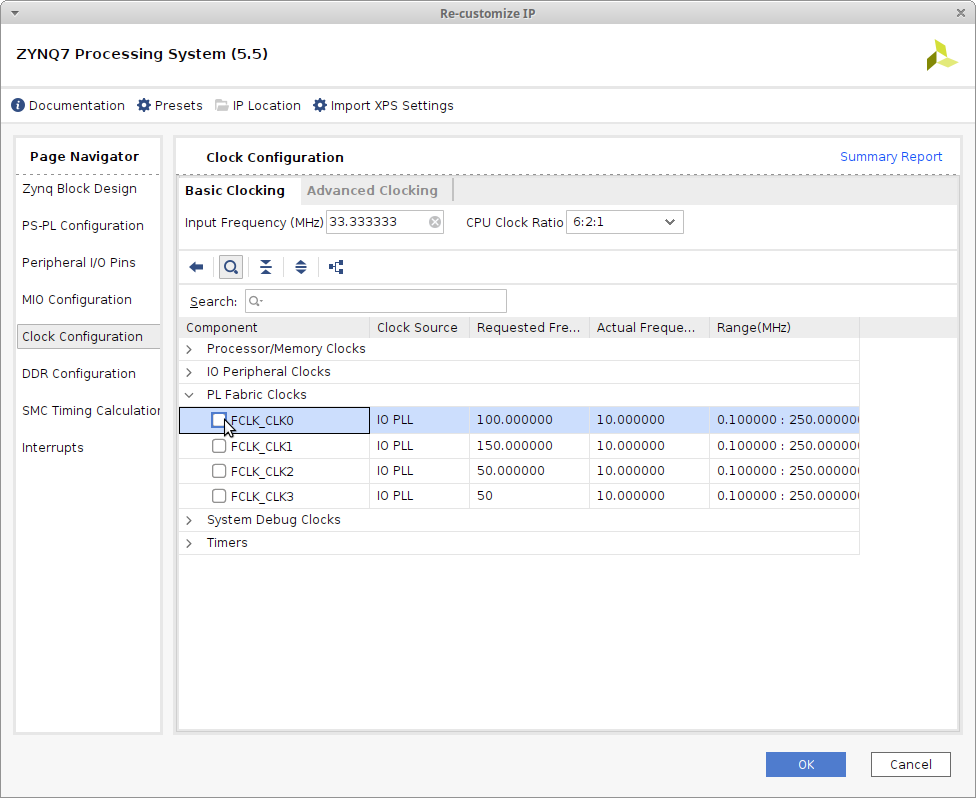Click the tree hierarchy view icon
976x798 pixels.
coord(336,267)
